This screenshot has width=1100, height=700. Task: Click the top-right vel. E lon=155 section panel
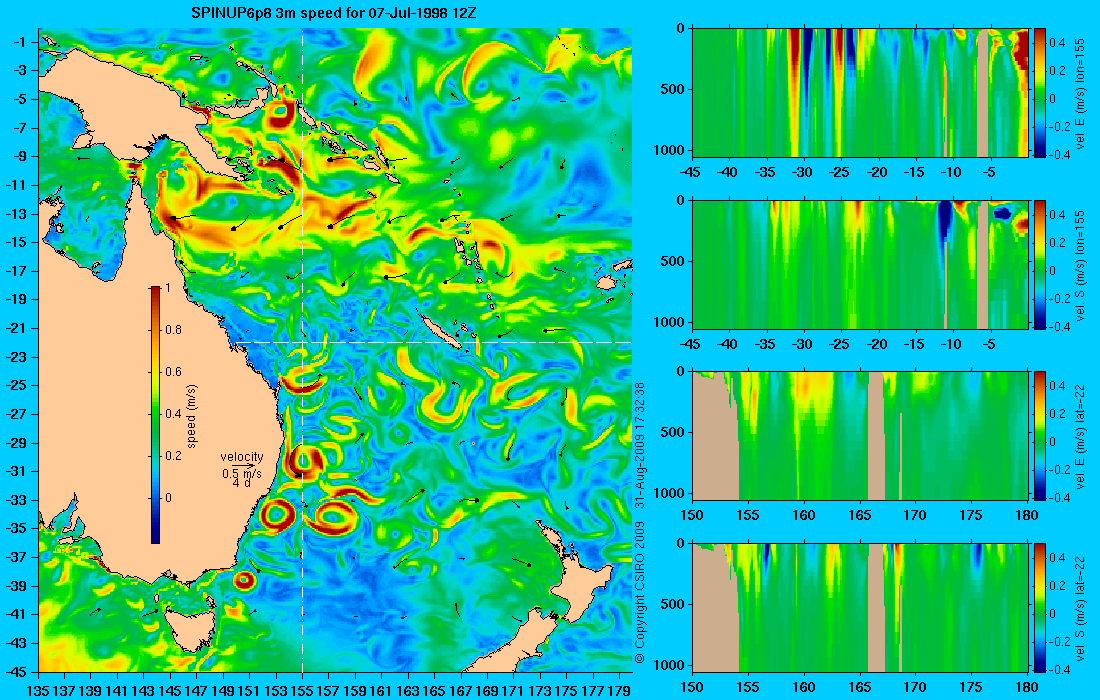860,93
